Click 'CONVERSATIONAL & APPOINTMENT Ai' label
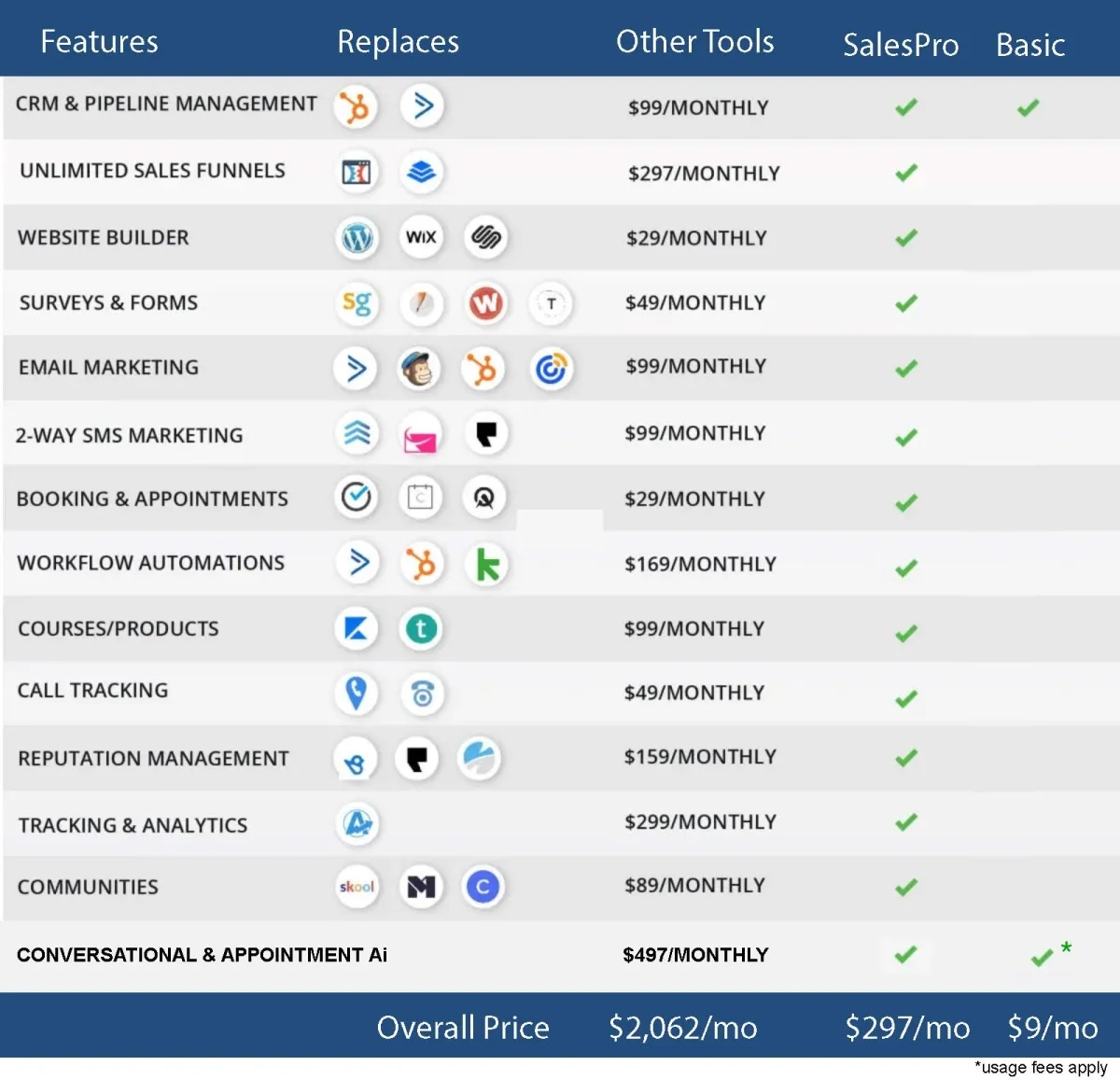Viewport: 1120px width, 1080px height. click(202, 955)
